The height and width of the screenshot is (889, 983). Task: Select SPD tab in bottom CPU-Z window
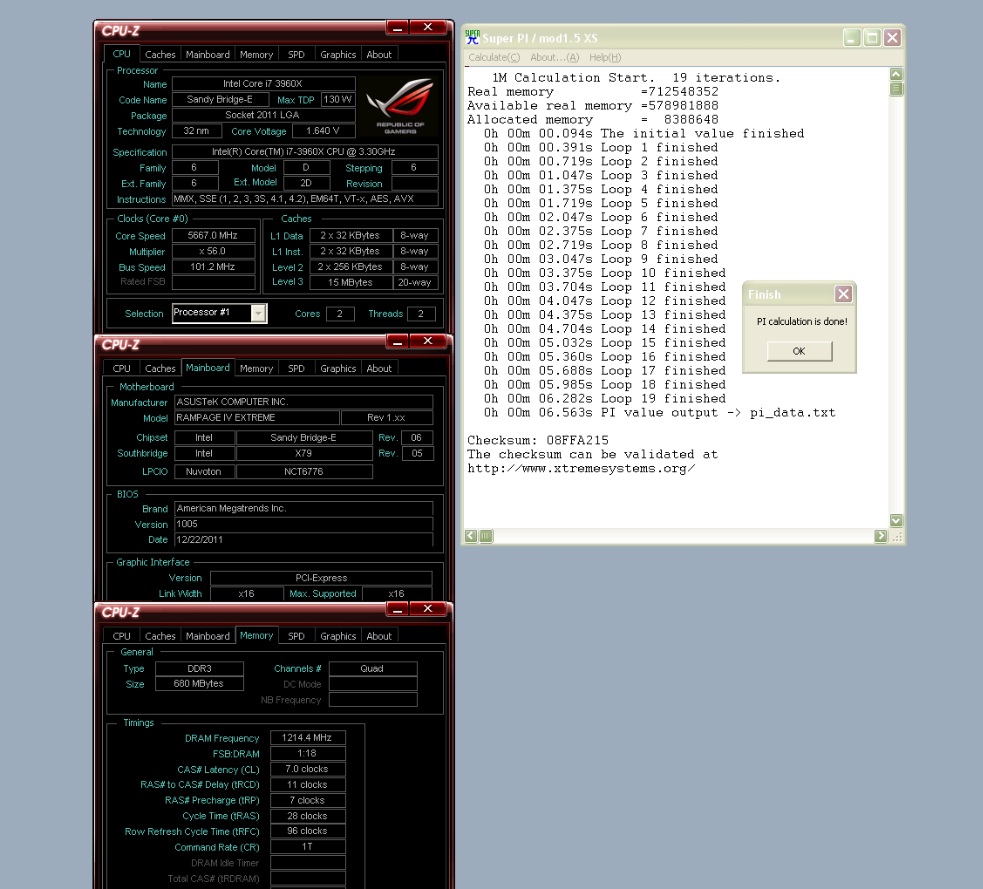coord(296,636)
